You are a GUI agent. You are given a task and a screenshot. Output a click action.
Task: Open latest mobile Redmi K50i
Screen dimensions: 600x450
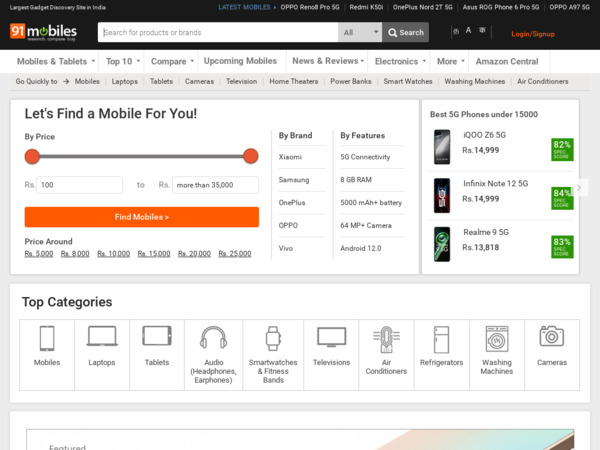pyautogui.click(x=366, y=7)
